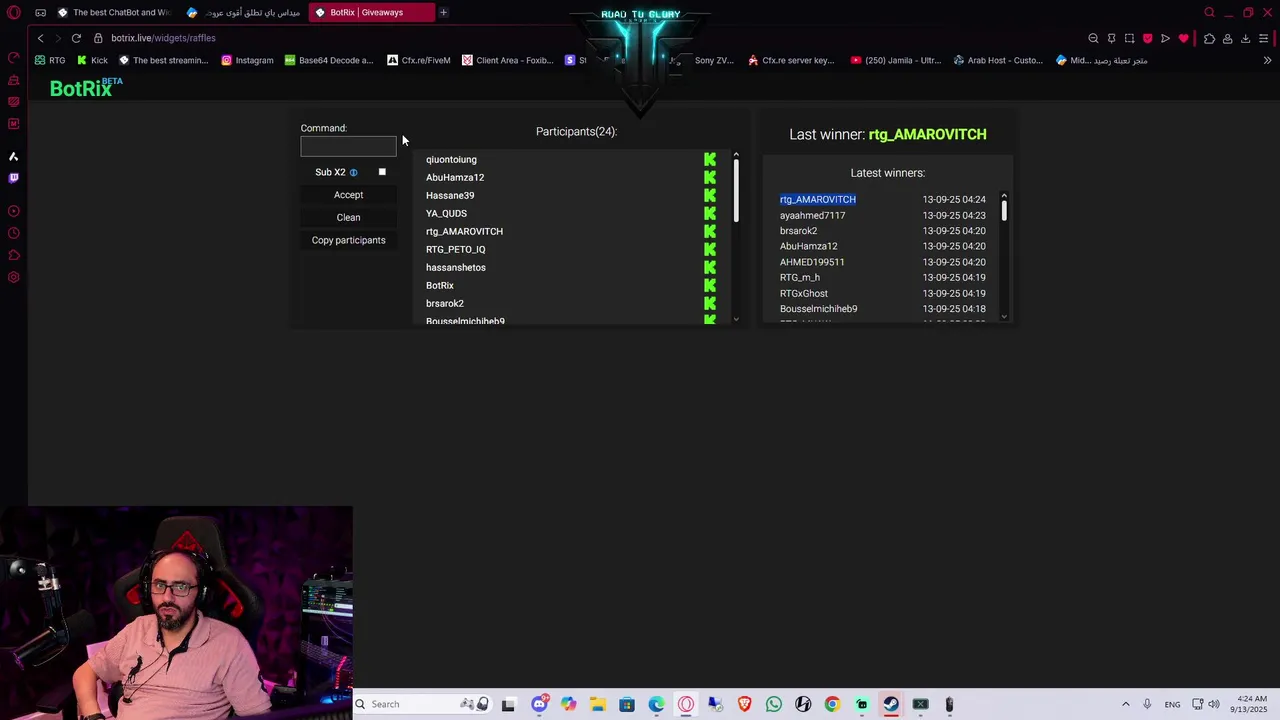Screen dimensions: 1280x720
Task: Open sidebar settings gear icon
Action: tap(14, 277)
